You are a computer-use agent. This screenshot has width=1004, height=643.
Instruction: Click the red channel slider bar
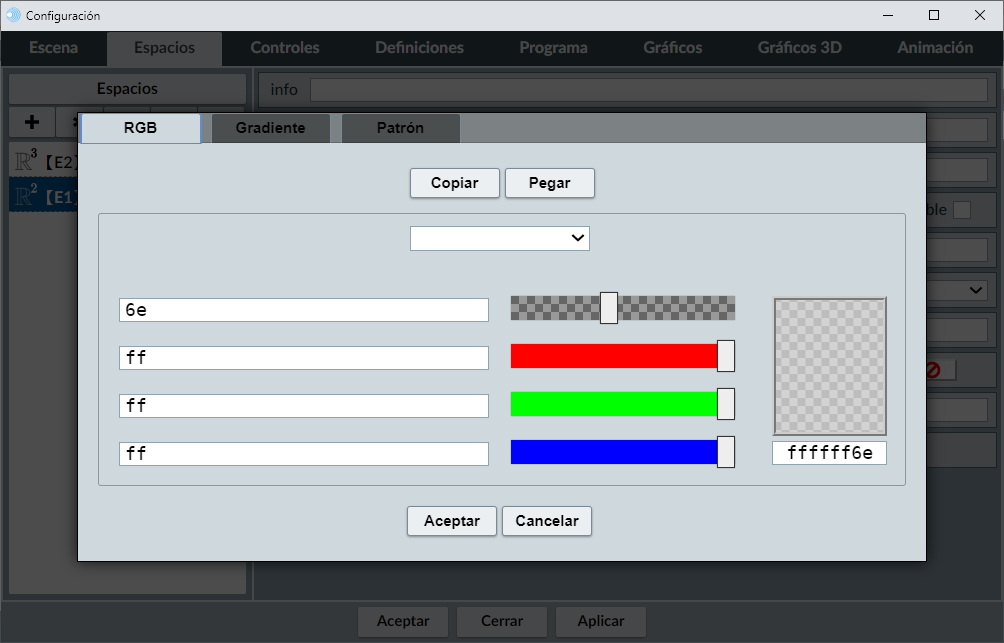coord(614,356)
